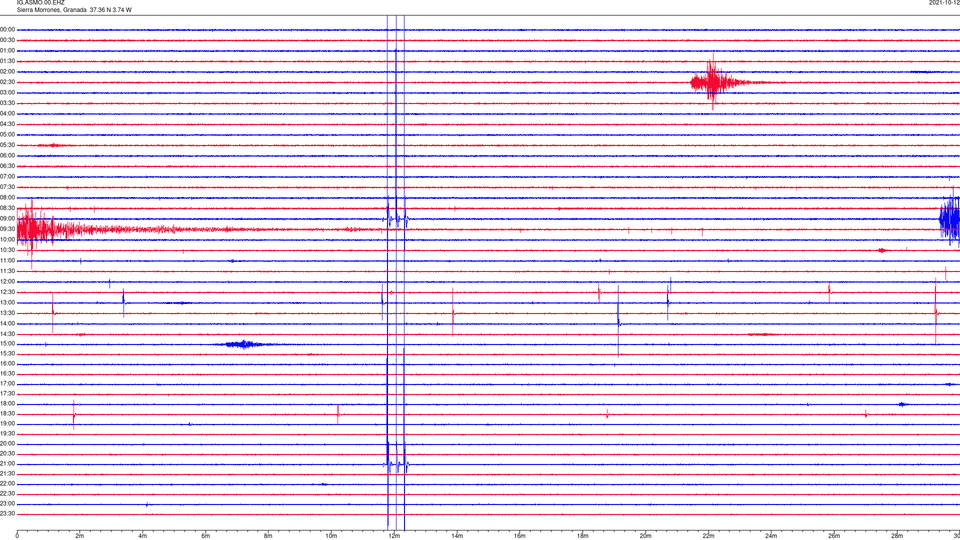The width and height of the screenshot is (960, 540).
Task: Click the 24m tick on minute axis
Action: pyautogui.click(x=771, y=536)
